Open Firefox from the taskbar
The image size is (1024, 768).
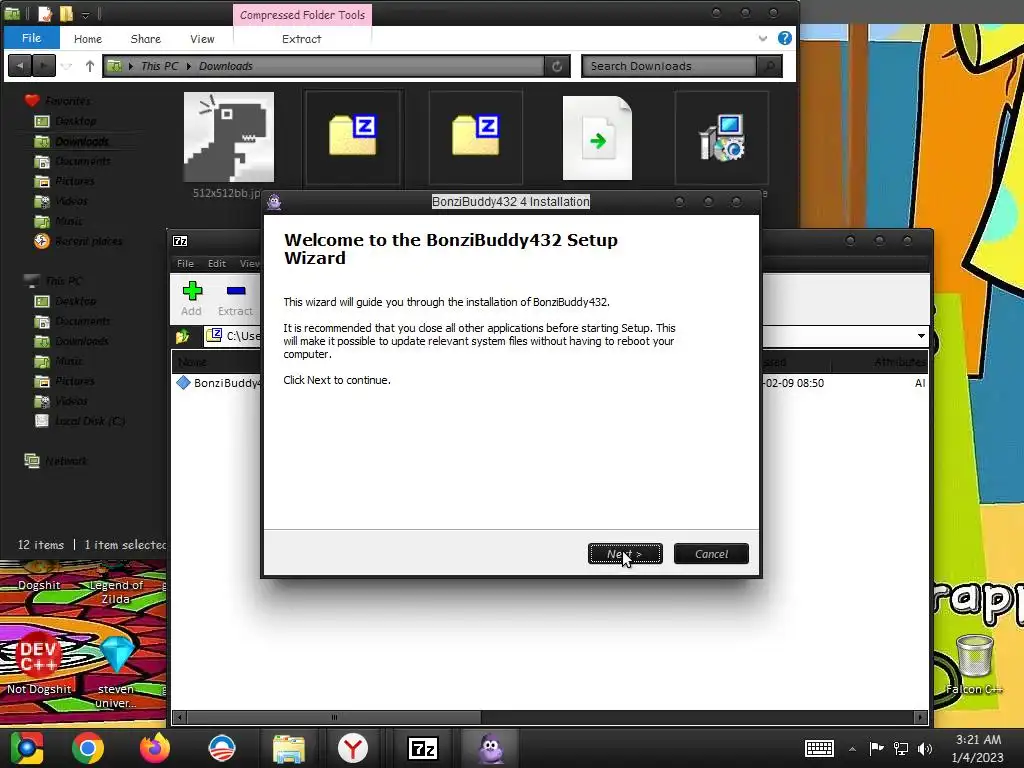(x=155, y=748)
